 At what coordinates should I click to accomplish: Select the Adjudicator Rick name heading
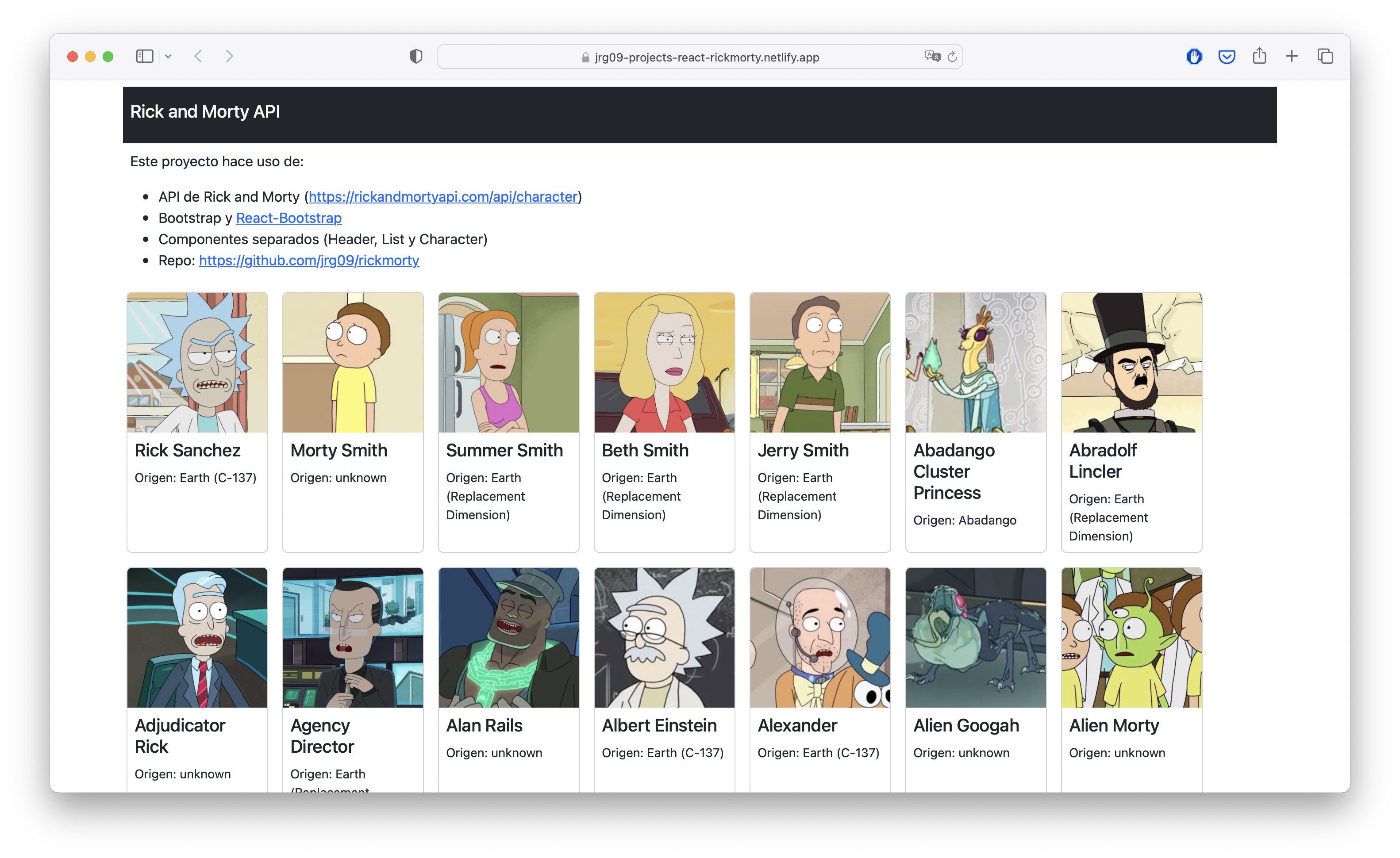coord(180,736)
